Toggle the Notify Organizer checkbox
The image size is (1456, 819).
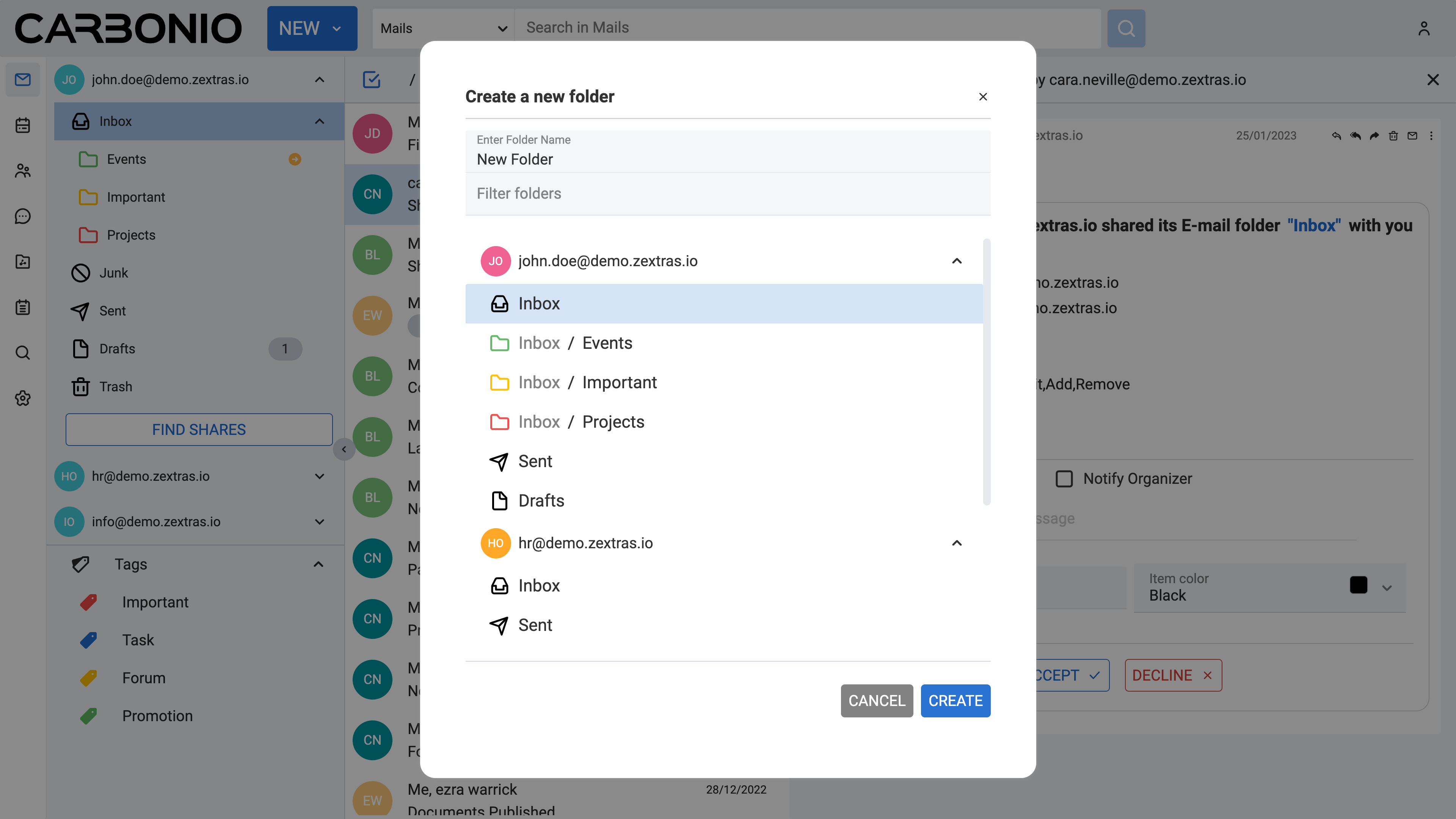click(1064, 479)
